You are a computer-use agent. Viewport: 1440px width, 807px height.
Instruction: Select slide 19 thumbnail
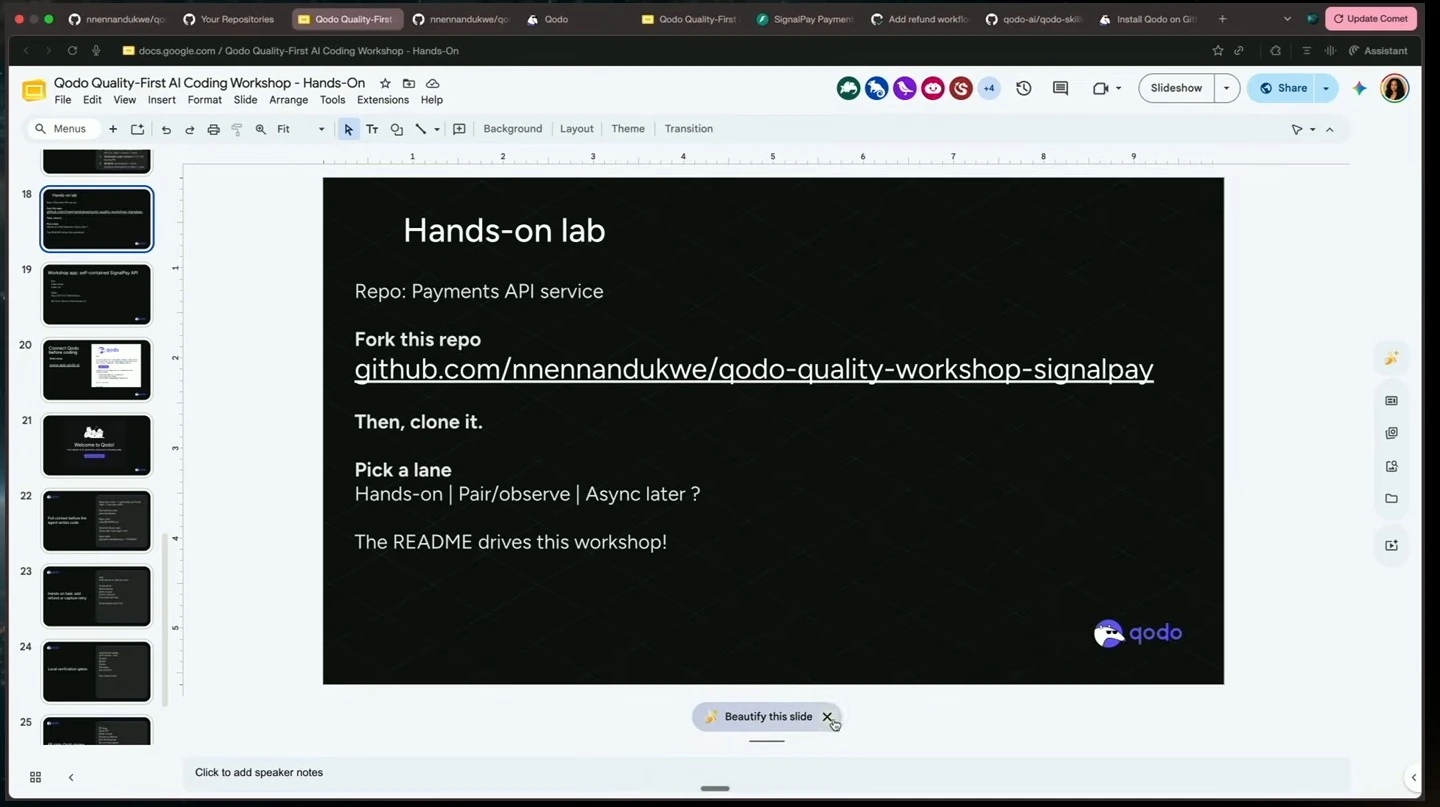96,294
